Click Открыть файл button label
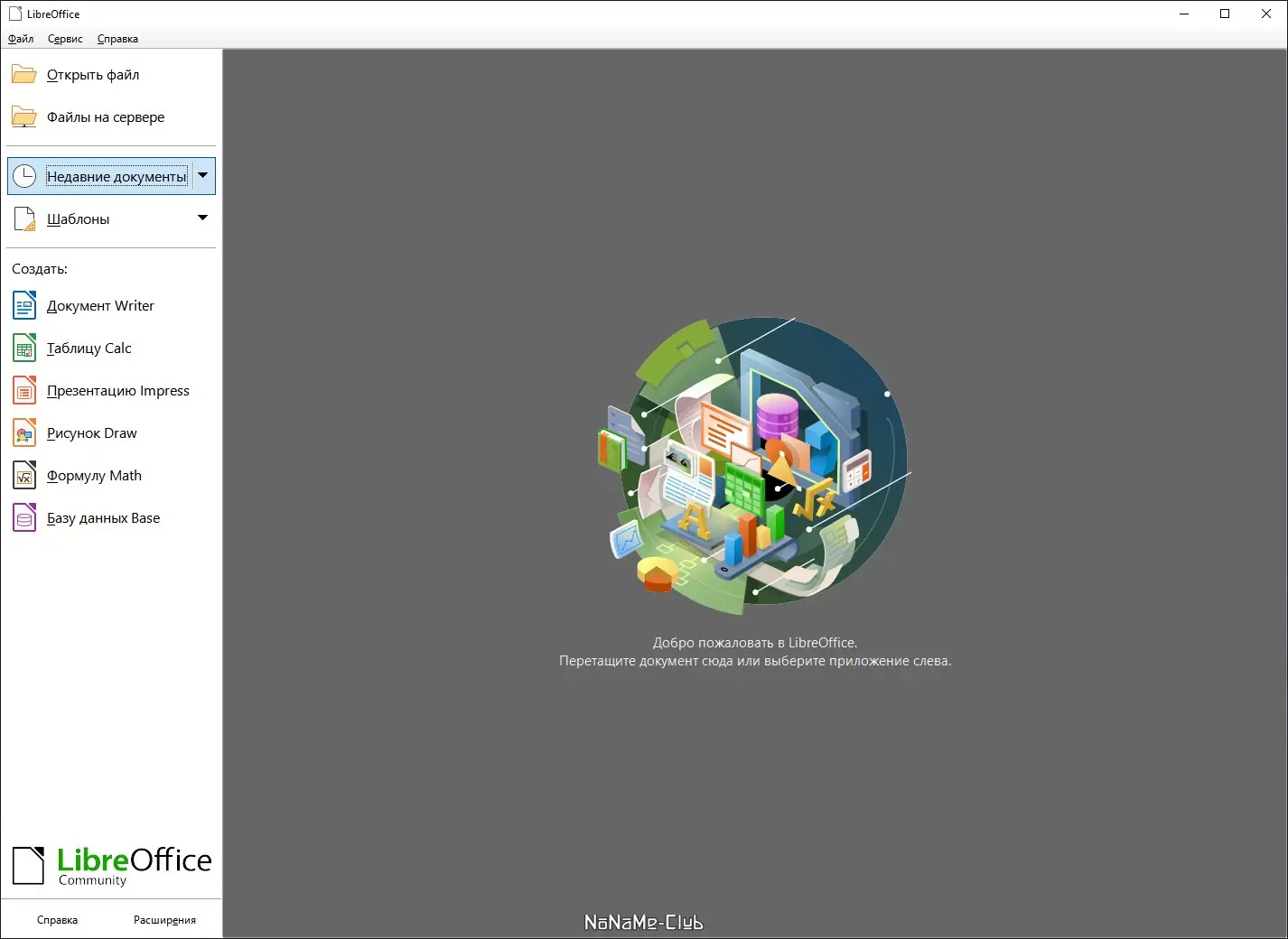Viewport: 1288px width, 939px height. pos(93,75)
